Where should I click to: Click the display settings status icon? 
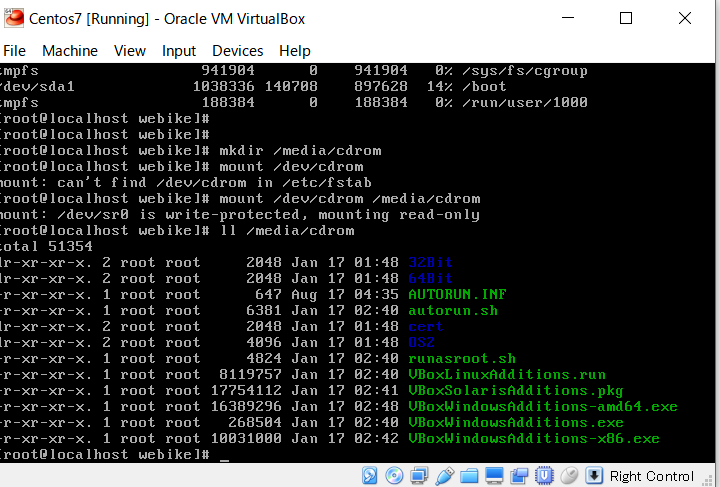click(494, 476)
